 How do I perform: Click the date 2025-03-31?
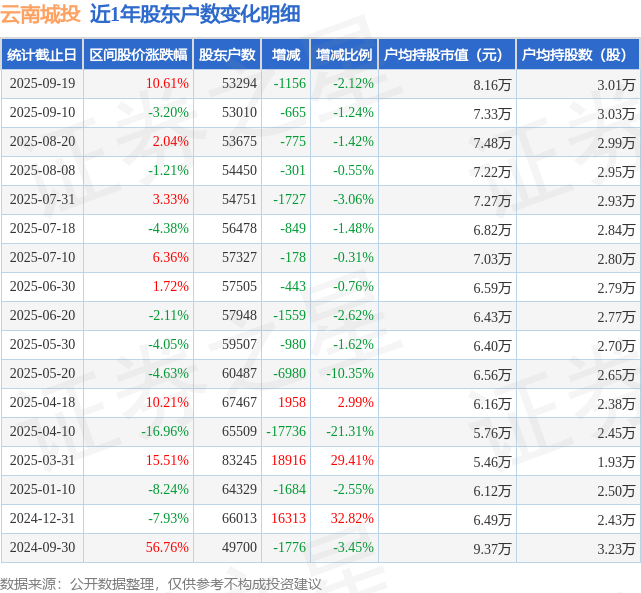pos(43,461)
